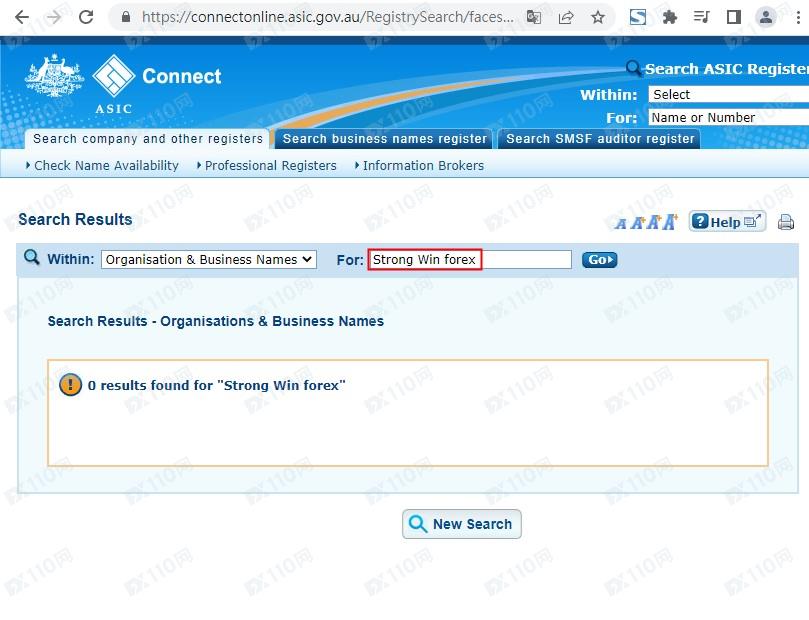Select the smallest font size icon
This screenshot has width=809, height=620.
click(x=621, y=224)
